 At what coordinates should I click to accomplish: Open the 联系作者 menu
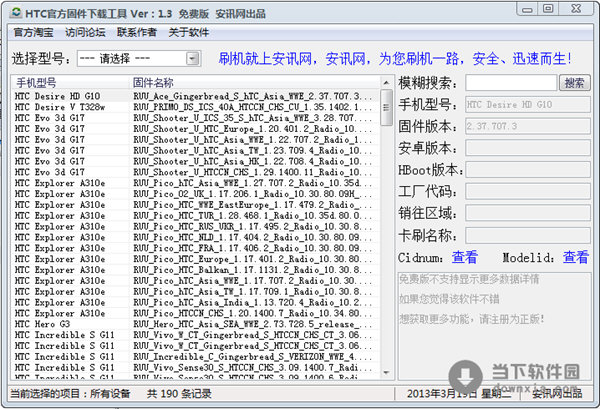pos(137,33)
